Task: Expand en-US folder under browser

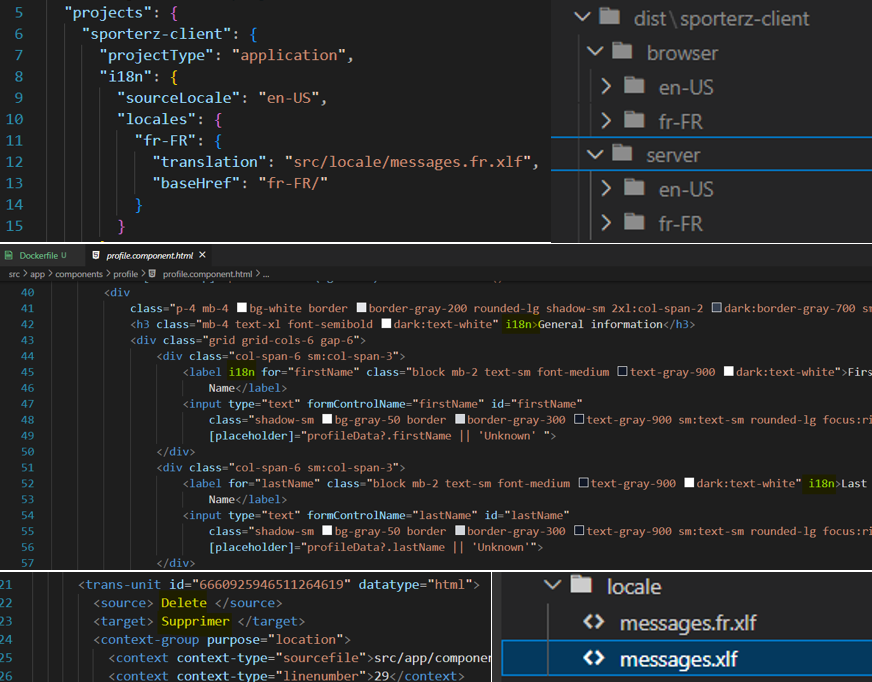Action: point(606,86)
